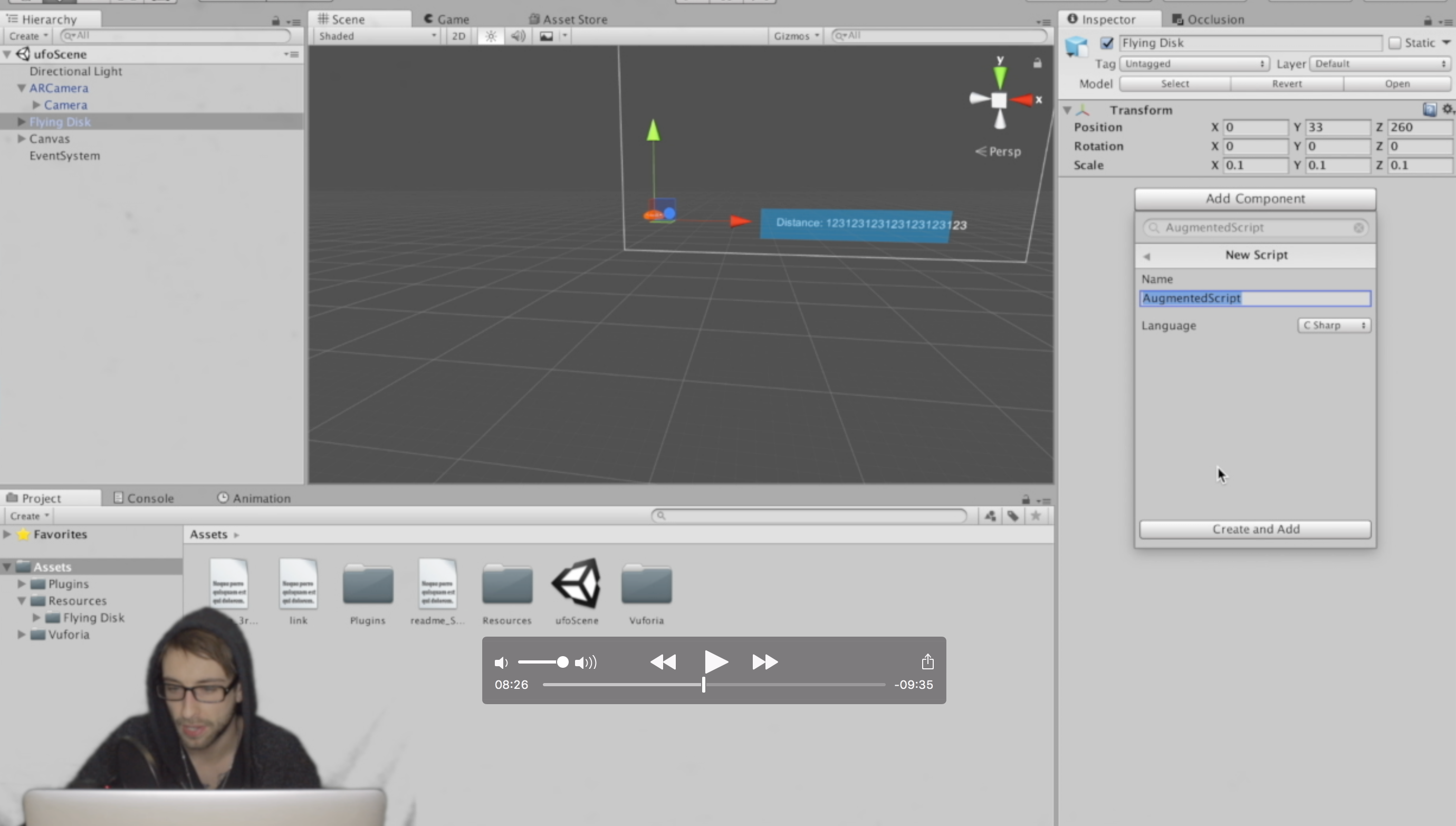Collapse the ARCamera object
This screenshot has height=826, width=1456.
tap(22, 89)
